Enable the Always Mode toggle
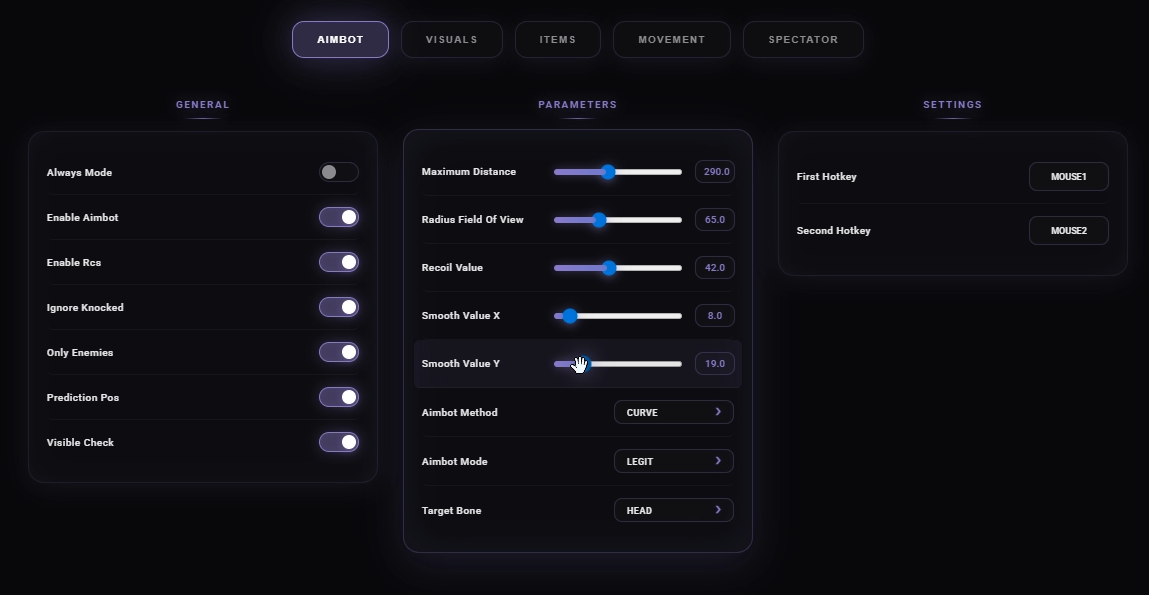The image size is (1149, 595). tap(338, 172)
